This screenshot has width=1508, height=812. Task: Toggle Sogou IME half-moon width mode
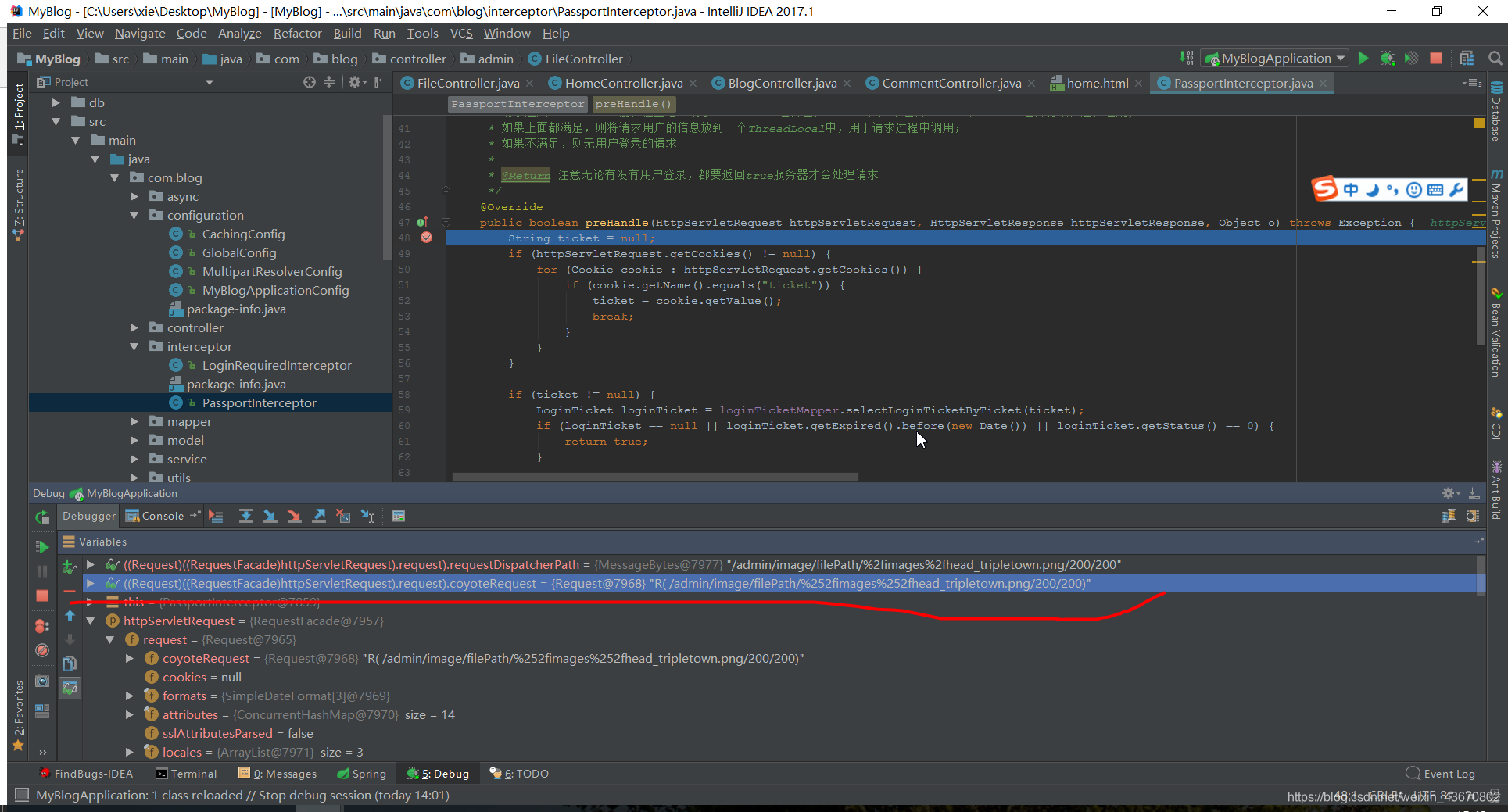point(1372,189)
